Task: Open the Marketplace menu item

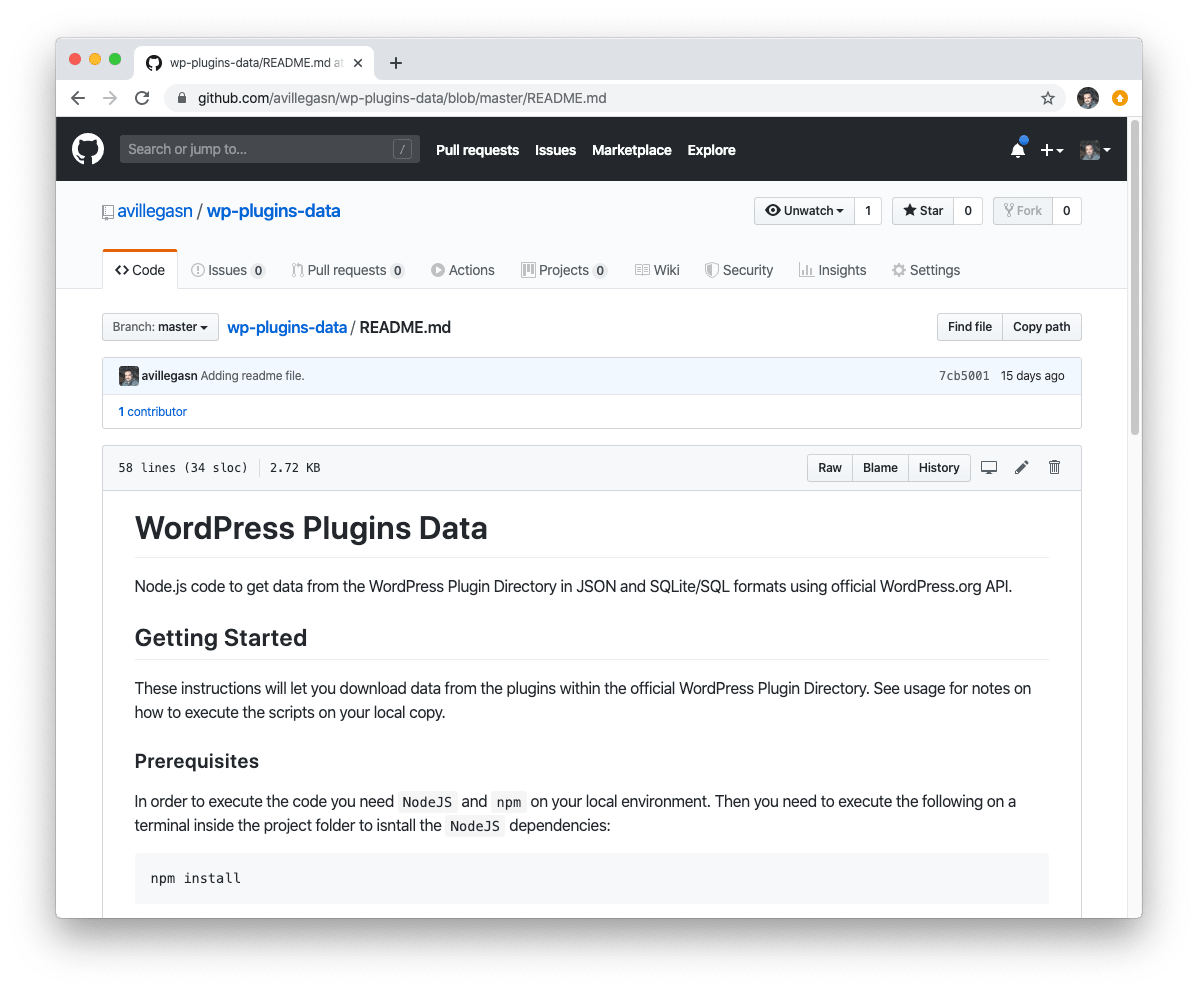Action: (x=631, y=150)
